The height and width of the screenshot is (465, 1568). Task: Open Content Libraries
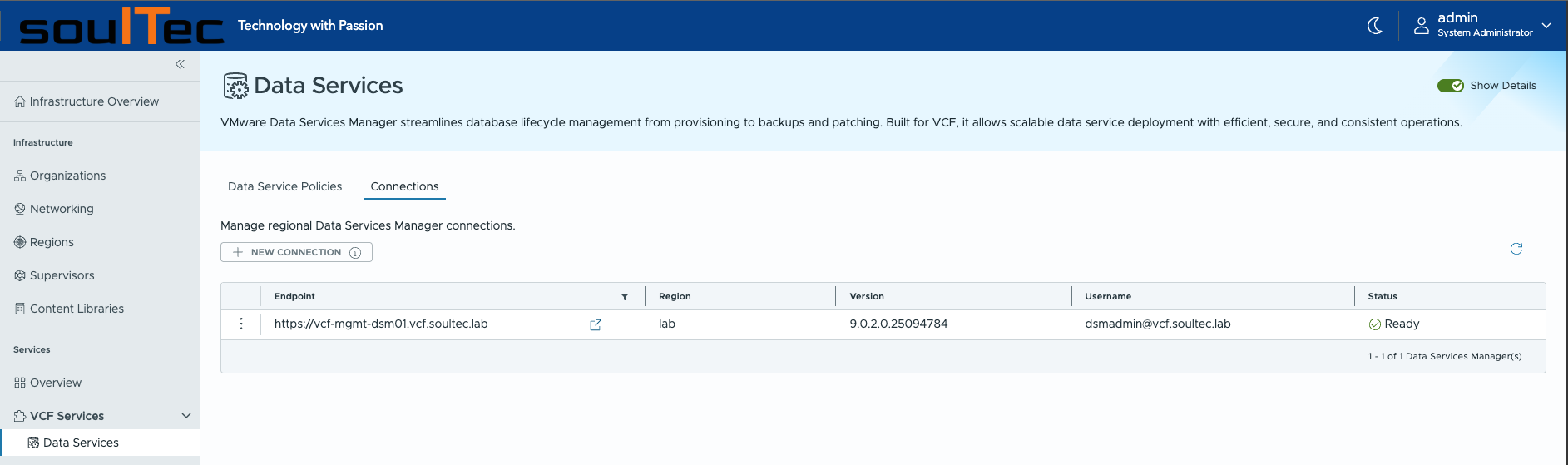pyautogui.click(x=77, y=309)
